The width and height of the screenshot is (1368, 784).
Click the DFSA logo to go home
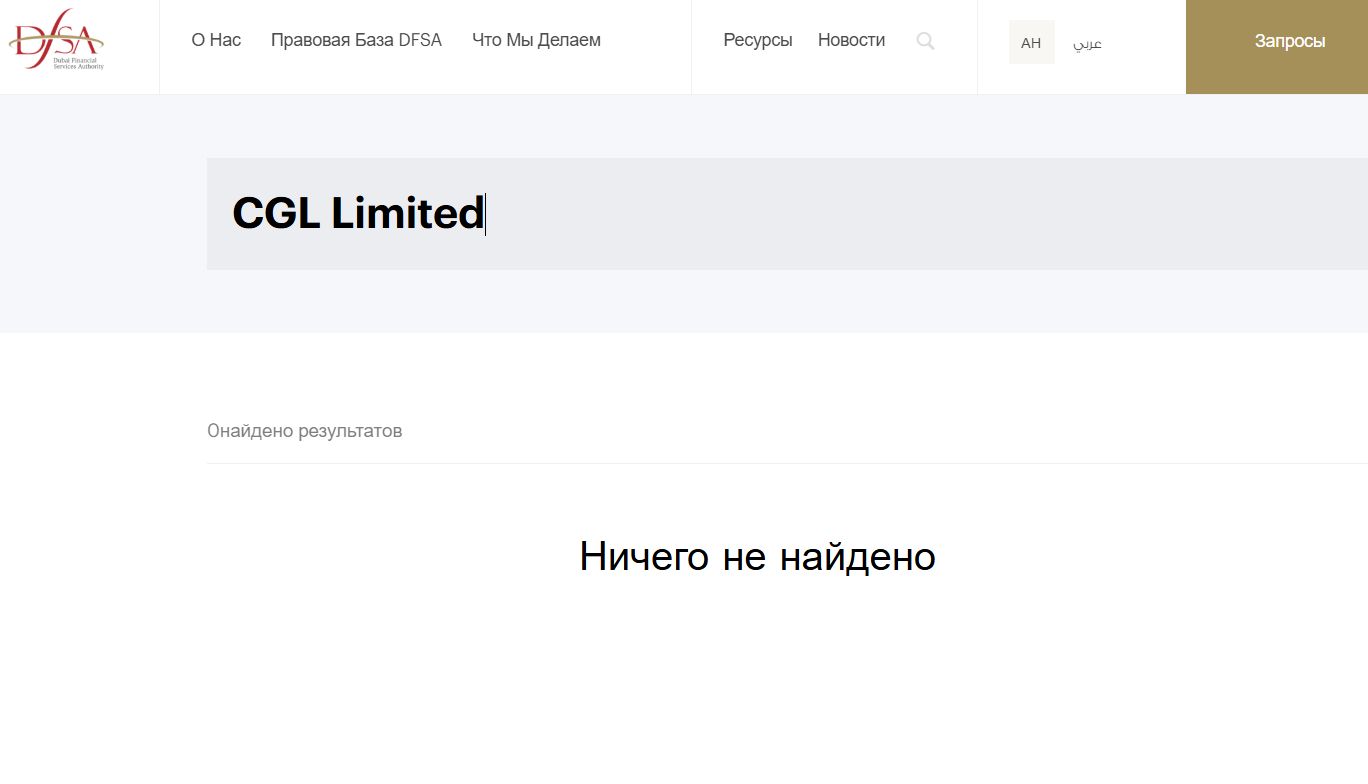(56, 38)
